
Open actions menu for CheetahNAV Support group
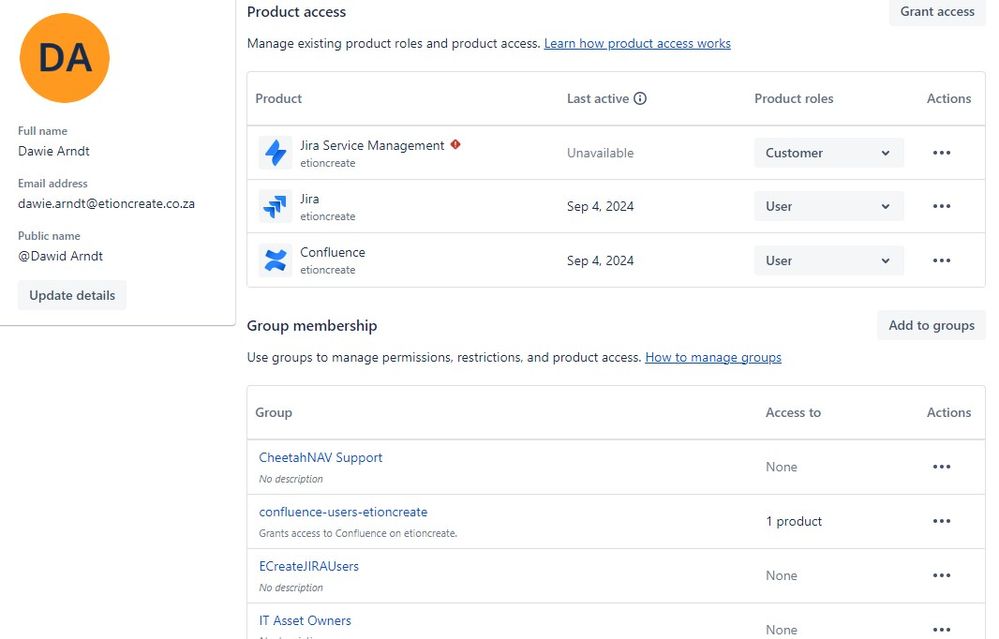click(x=941, y=467)
